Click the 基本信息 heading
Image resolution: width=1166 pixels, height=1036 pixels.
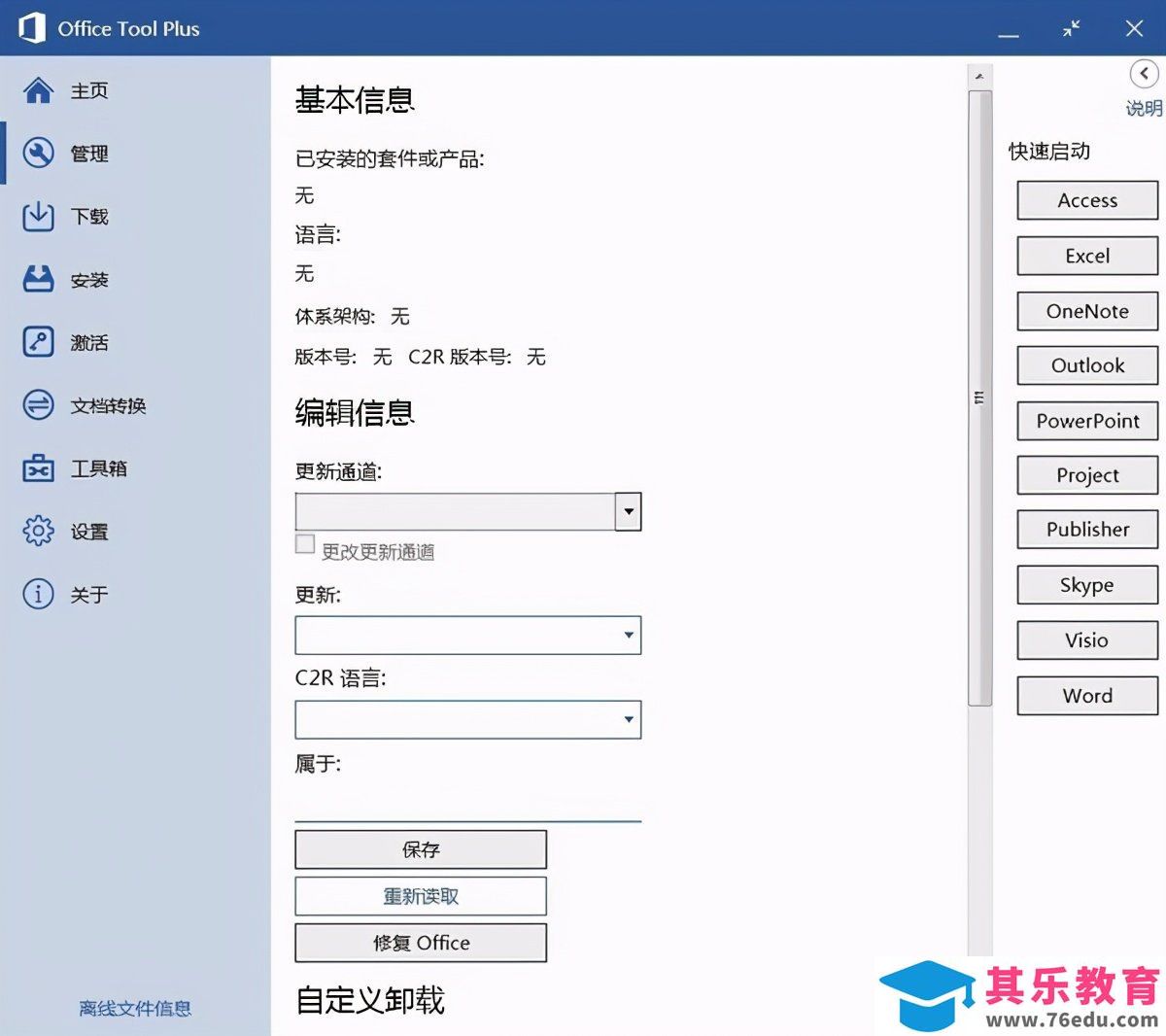point(355,100)
